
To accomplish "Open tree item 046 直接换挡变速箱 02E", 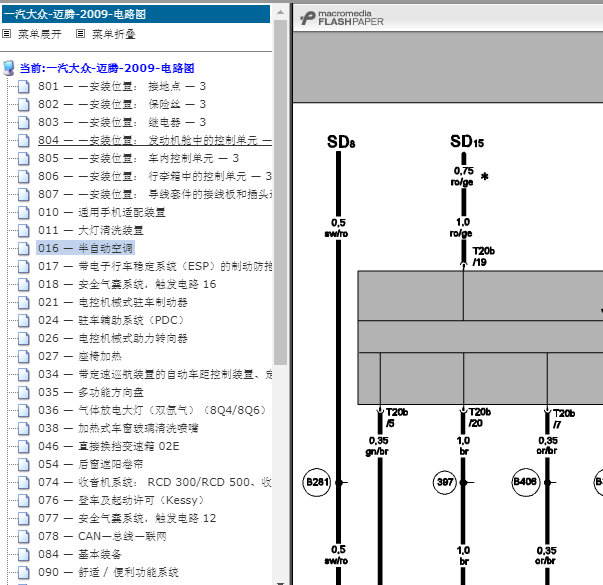I will point(109,446).
